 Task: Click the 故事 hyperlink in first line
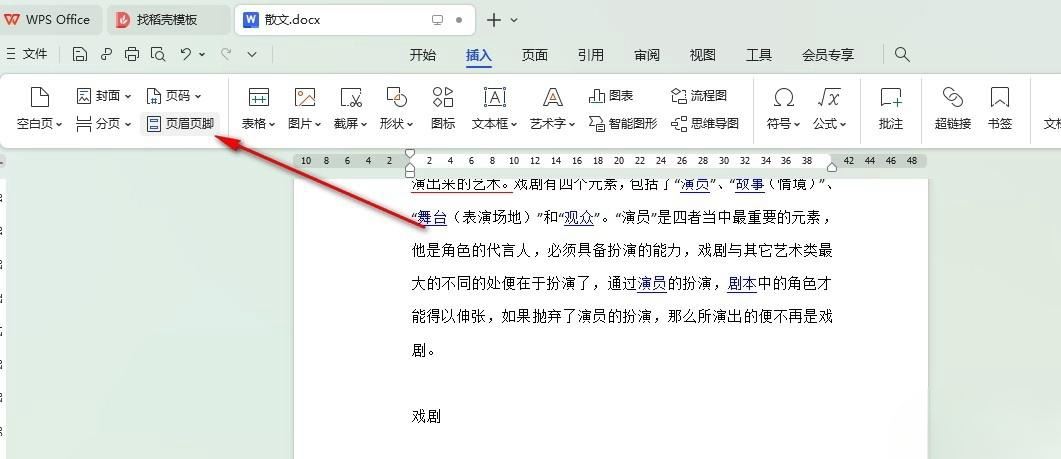click(x=750, y=184)
